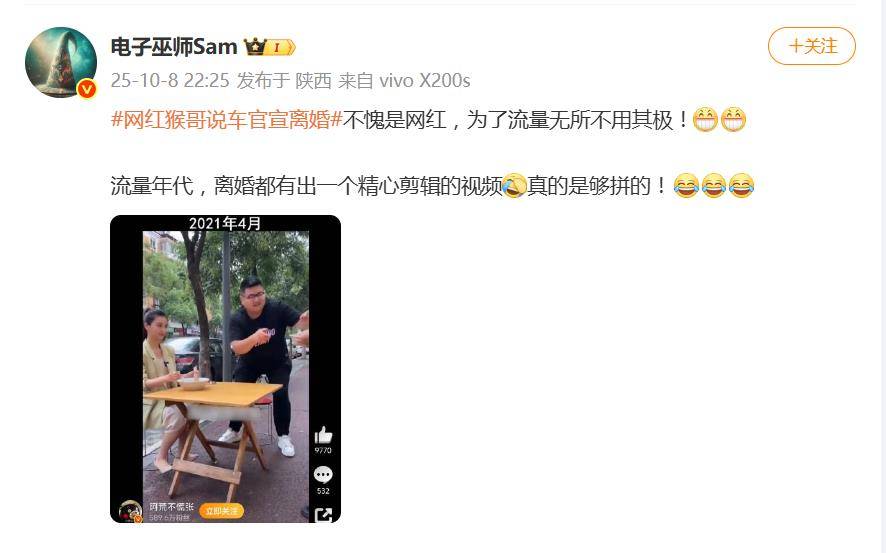Open the 电子巫师Sam username link
The width and height of the screenshot is (886, 553).
pyautogui.click(x=174, y=47)
